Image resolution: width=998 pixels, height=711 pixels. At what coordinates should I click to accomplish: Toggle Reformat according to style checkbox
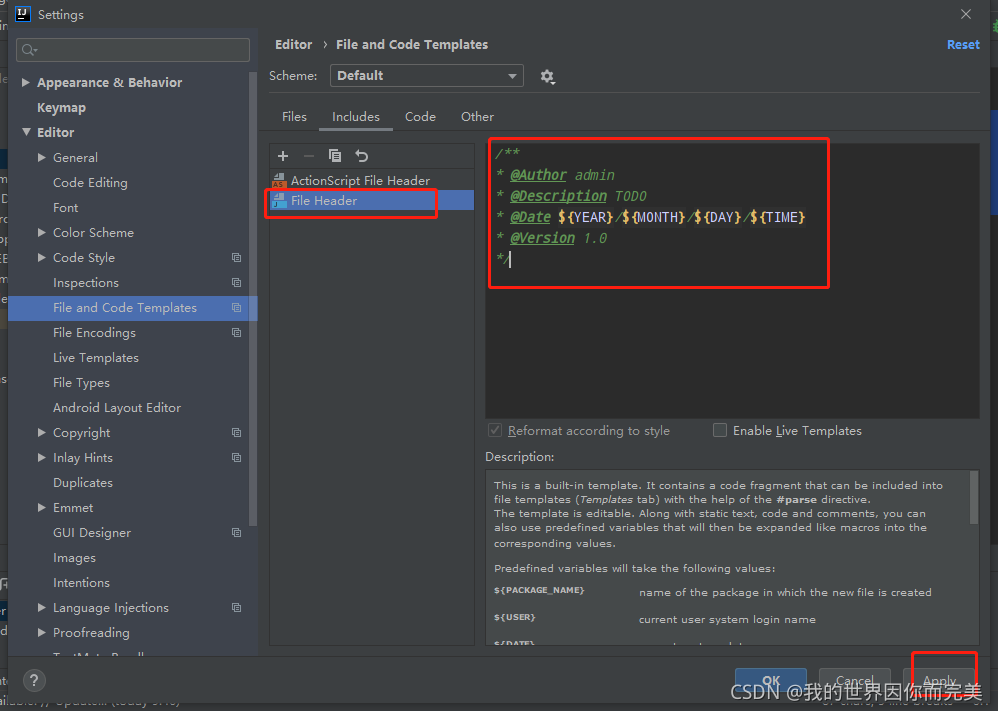pyautogui.click(x=495, y=430)
